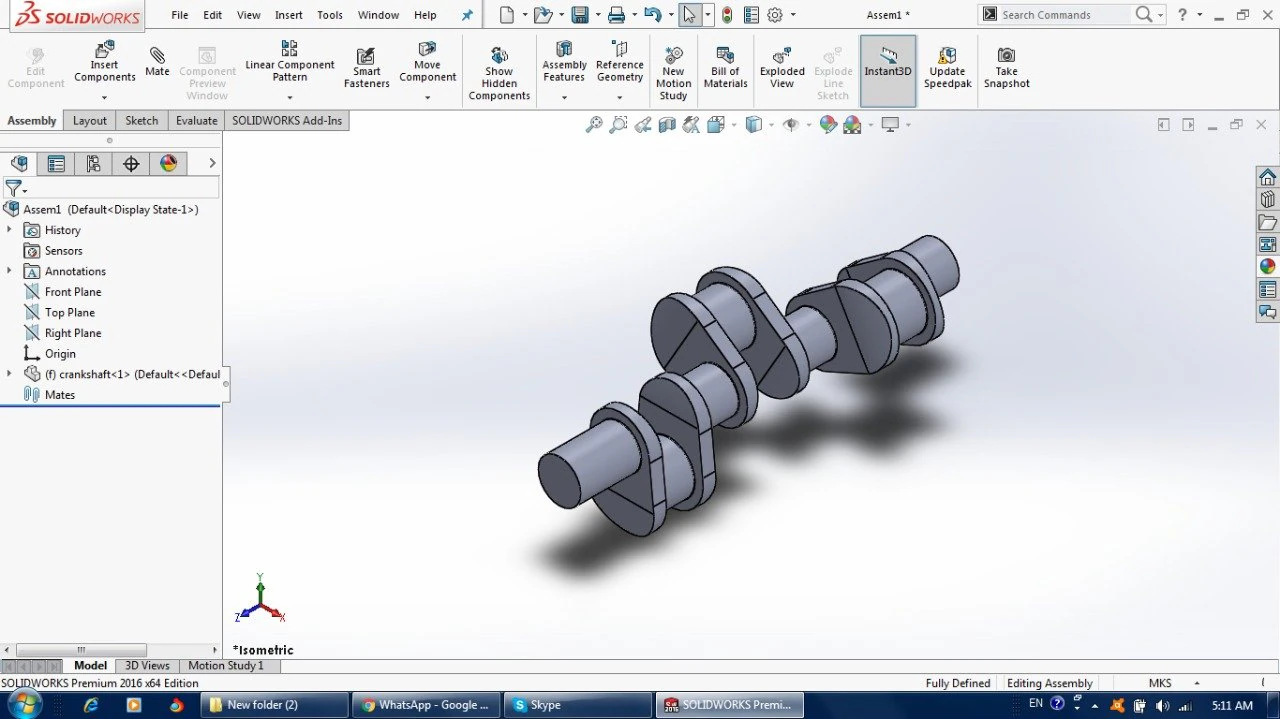Click Zoom to Fit in view toolbar
The height and width of the screenshot is (719, 1280).
point(594,125)
